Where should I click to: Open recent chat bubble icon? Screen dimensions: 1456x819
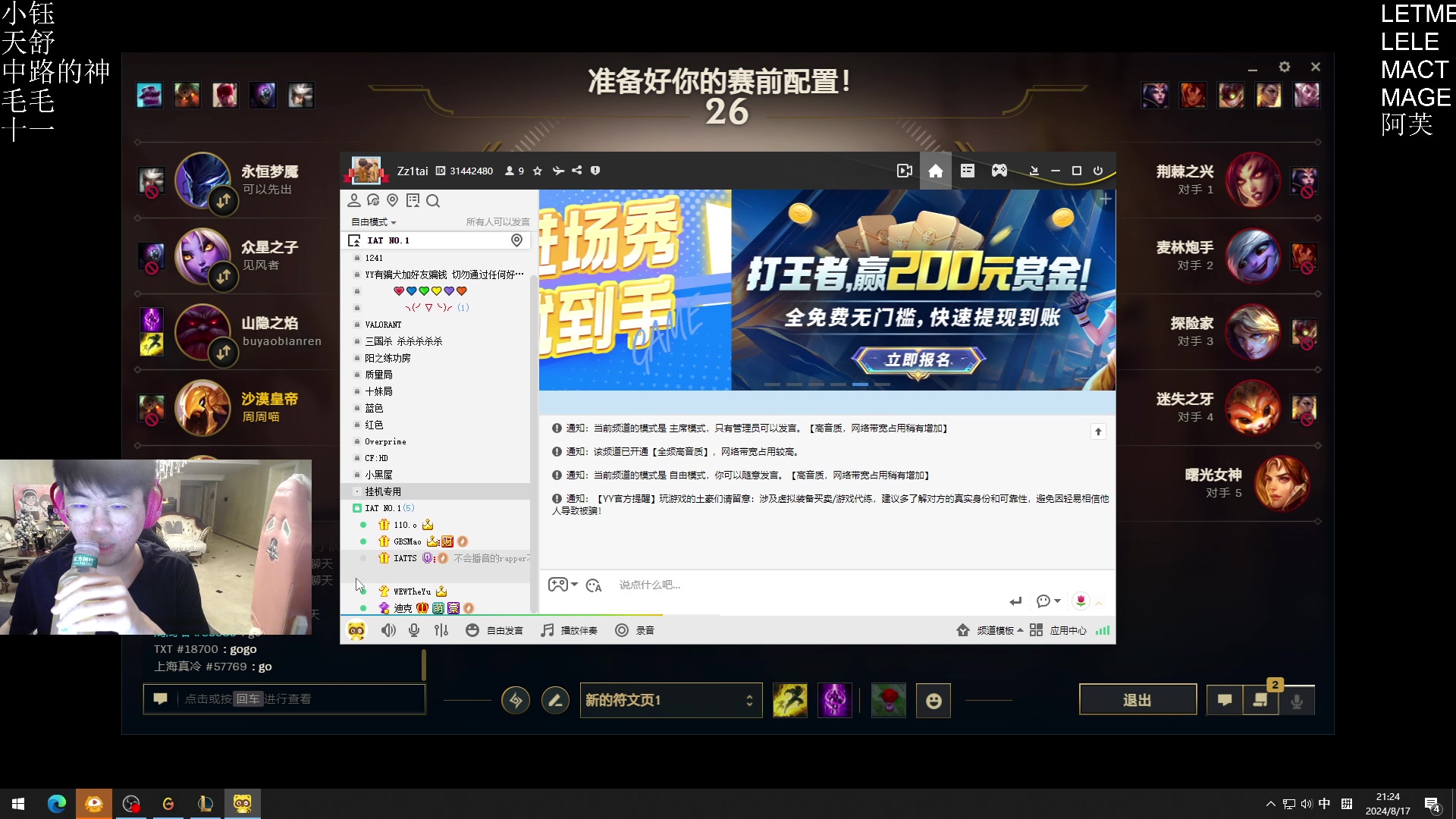373,201
